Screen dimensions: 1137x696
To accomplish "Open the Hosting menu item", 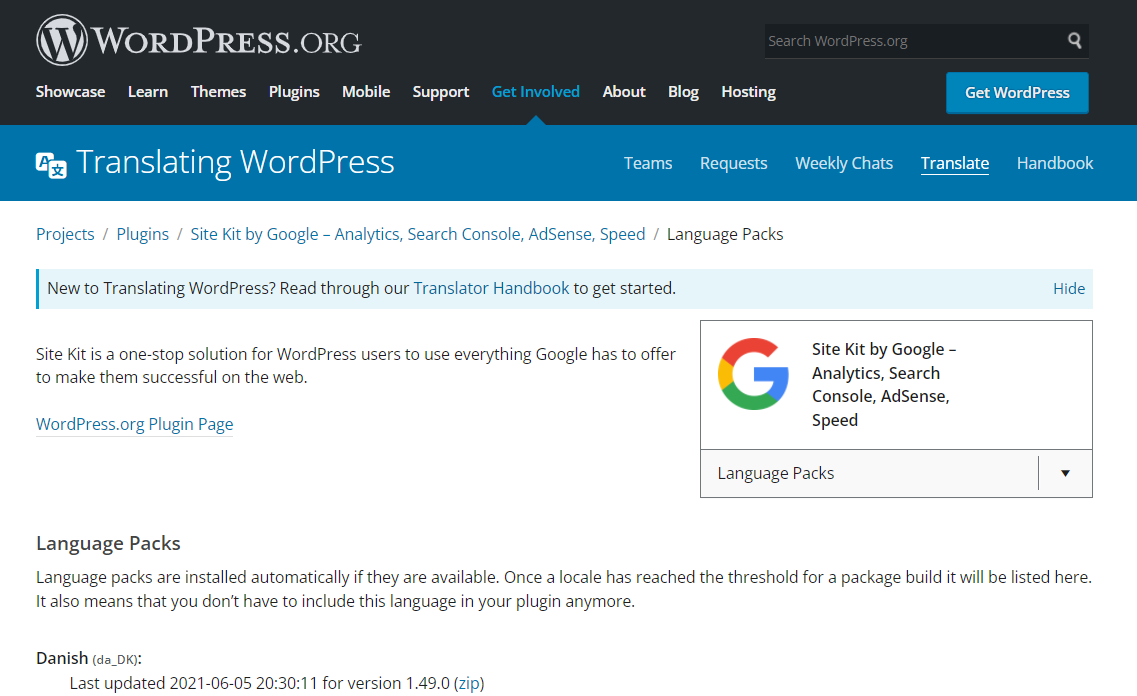I will pyautogui.click(x=748, y=92).
